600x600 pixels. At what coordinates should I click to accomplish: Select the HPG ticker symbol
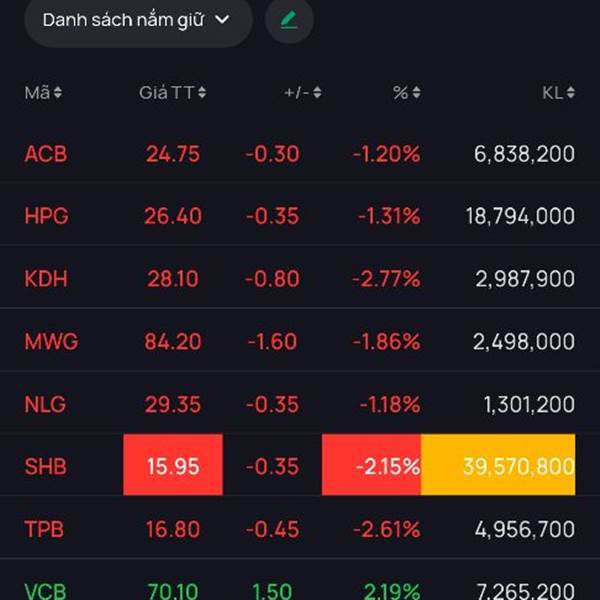pyautogui.click(x=46, y=216)
